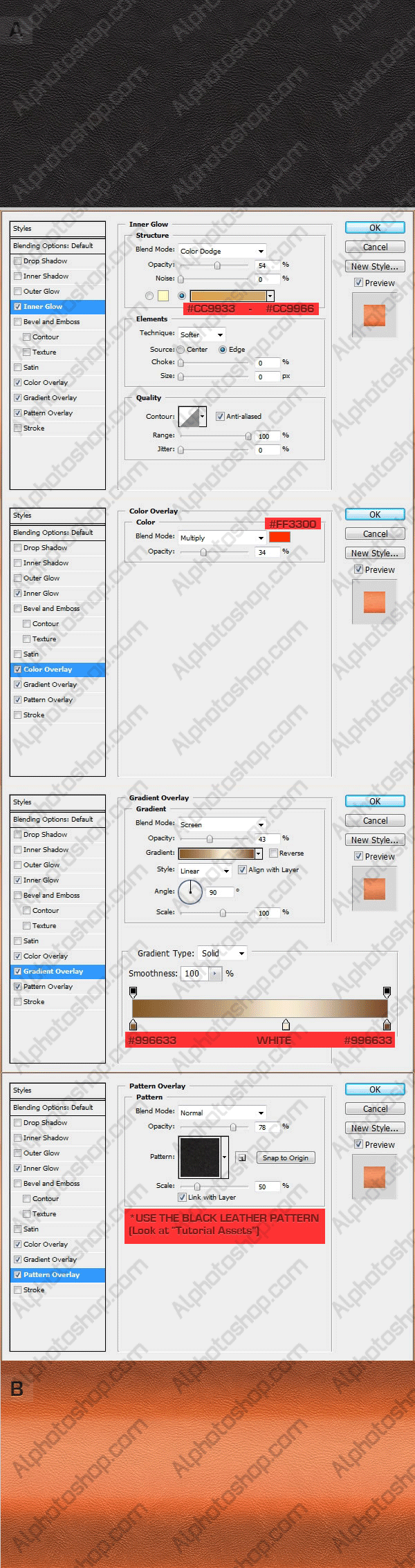Click the Snap to Origin button
Viewport: 415px width, 1568px height.
point(286,1158)
